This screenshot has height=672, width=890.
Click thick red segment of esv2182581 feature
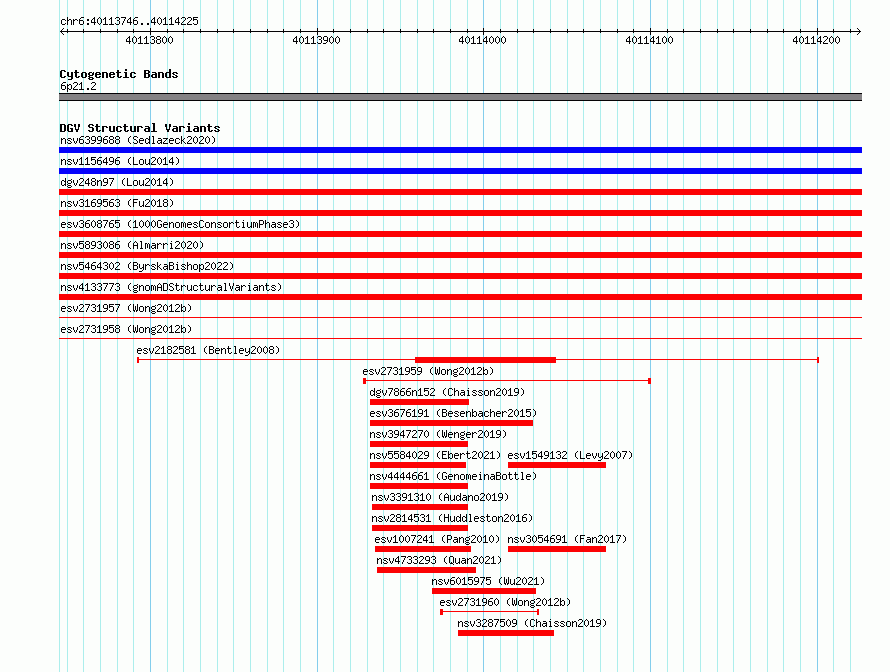coord(485,360)
